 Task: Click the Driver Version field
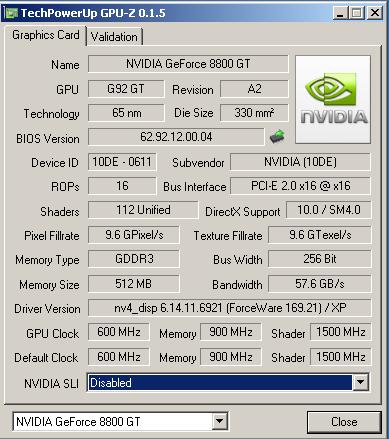pyautogui.click(x=229, y=308)
